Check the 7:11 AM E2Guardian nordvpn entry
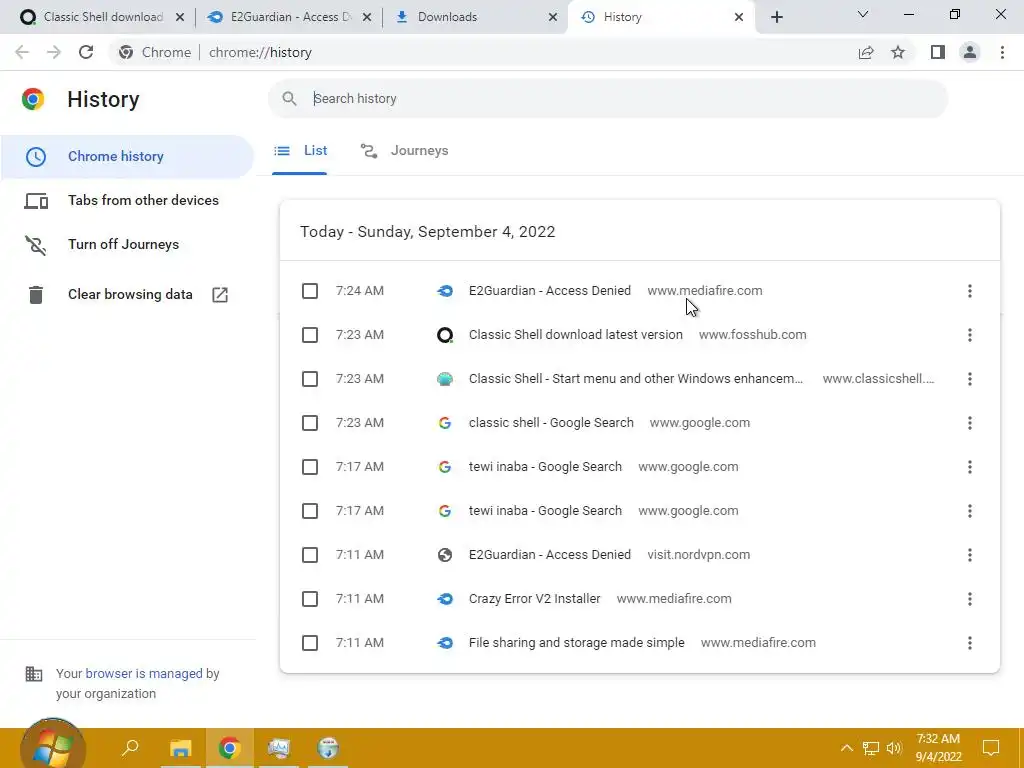1024x768 pixels. (310, 555)
